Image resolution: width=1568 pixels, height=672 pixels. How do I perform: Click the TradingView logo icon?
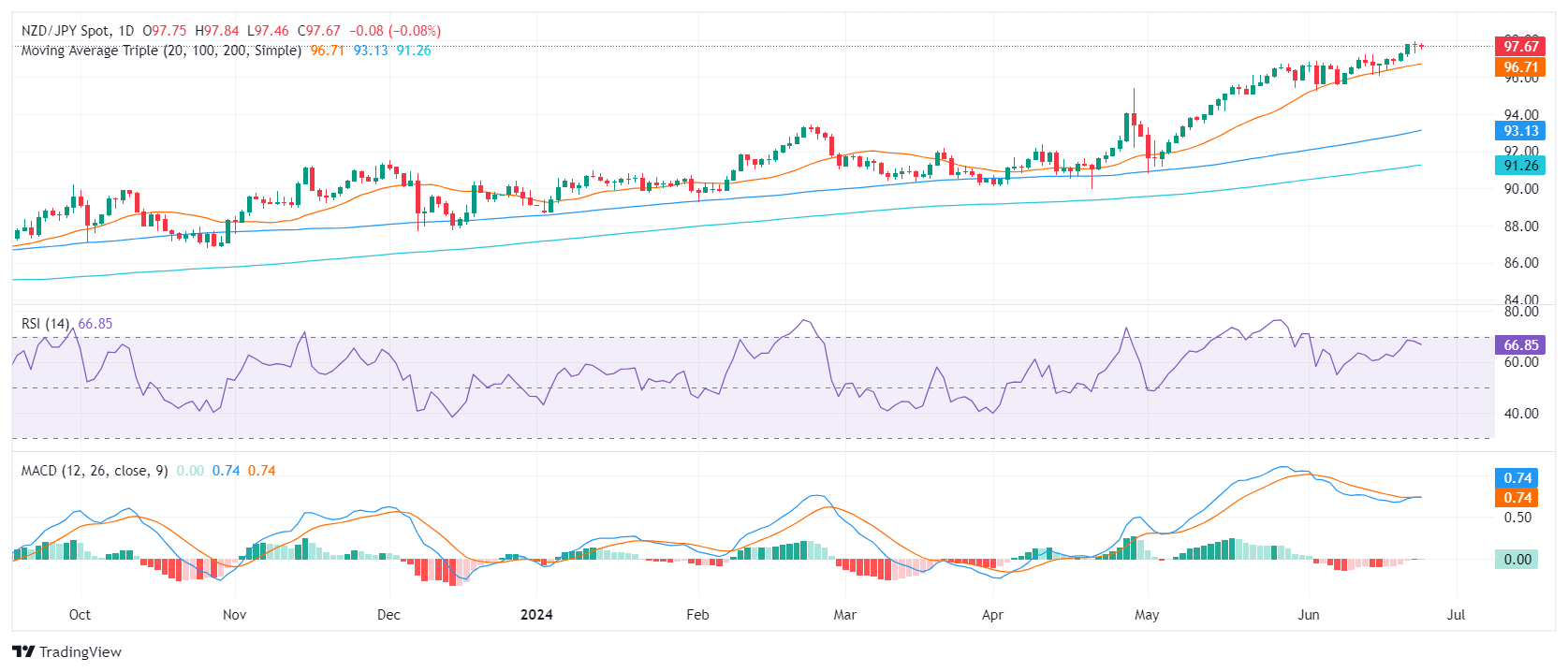[x=23, y=651]
